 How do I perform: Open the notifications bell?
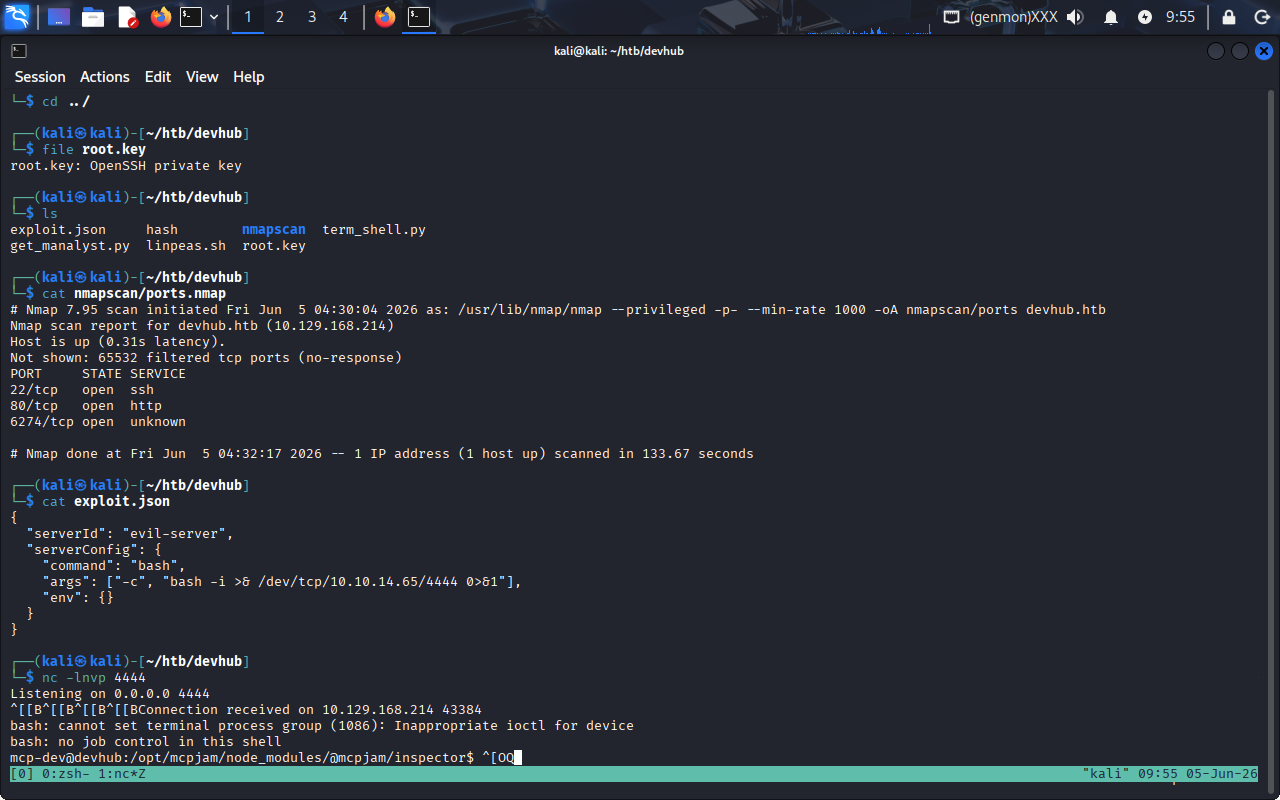coord(1111,17)
